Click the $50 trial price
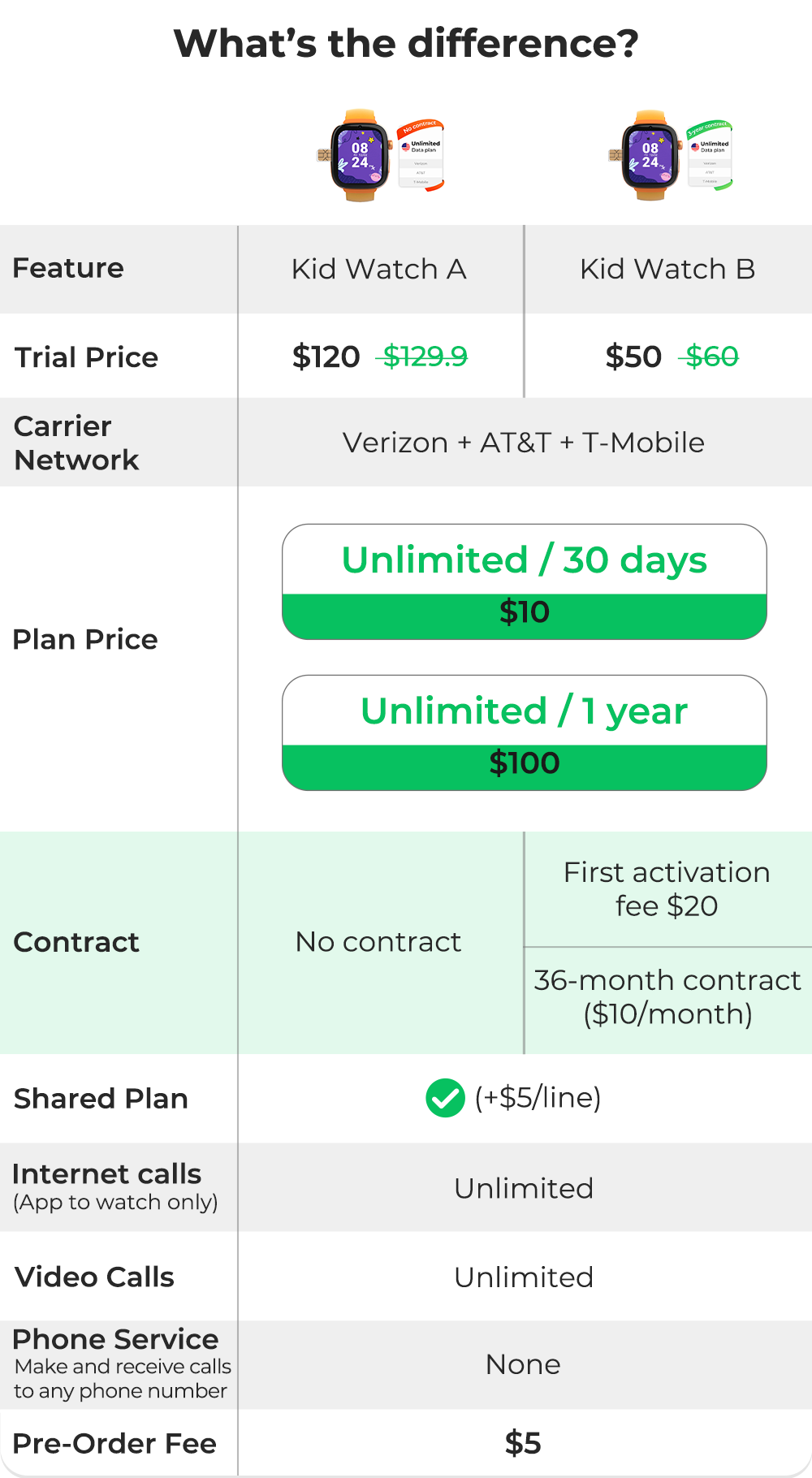Screen dimensions: 812x1478 pos(633,357)
